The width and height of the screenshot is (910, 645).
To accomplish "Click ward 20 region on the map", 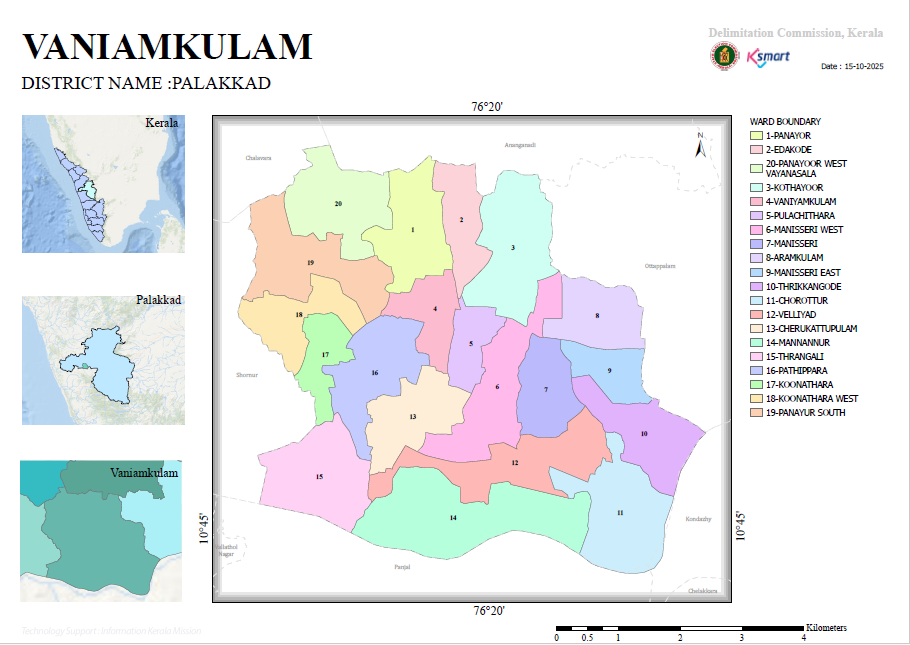I will pyautogui.click(x=338, y=204).
